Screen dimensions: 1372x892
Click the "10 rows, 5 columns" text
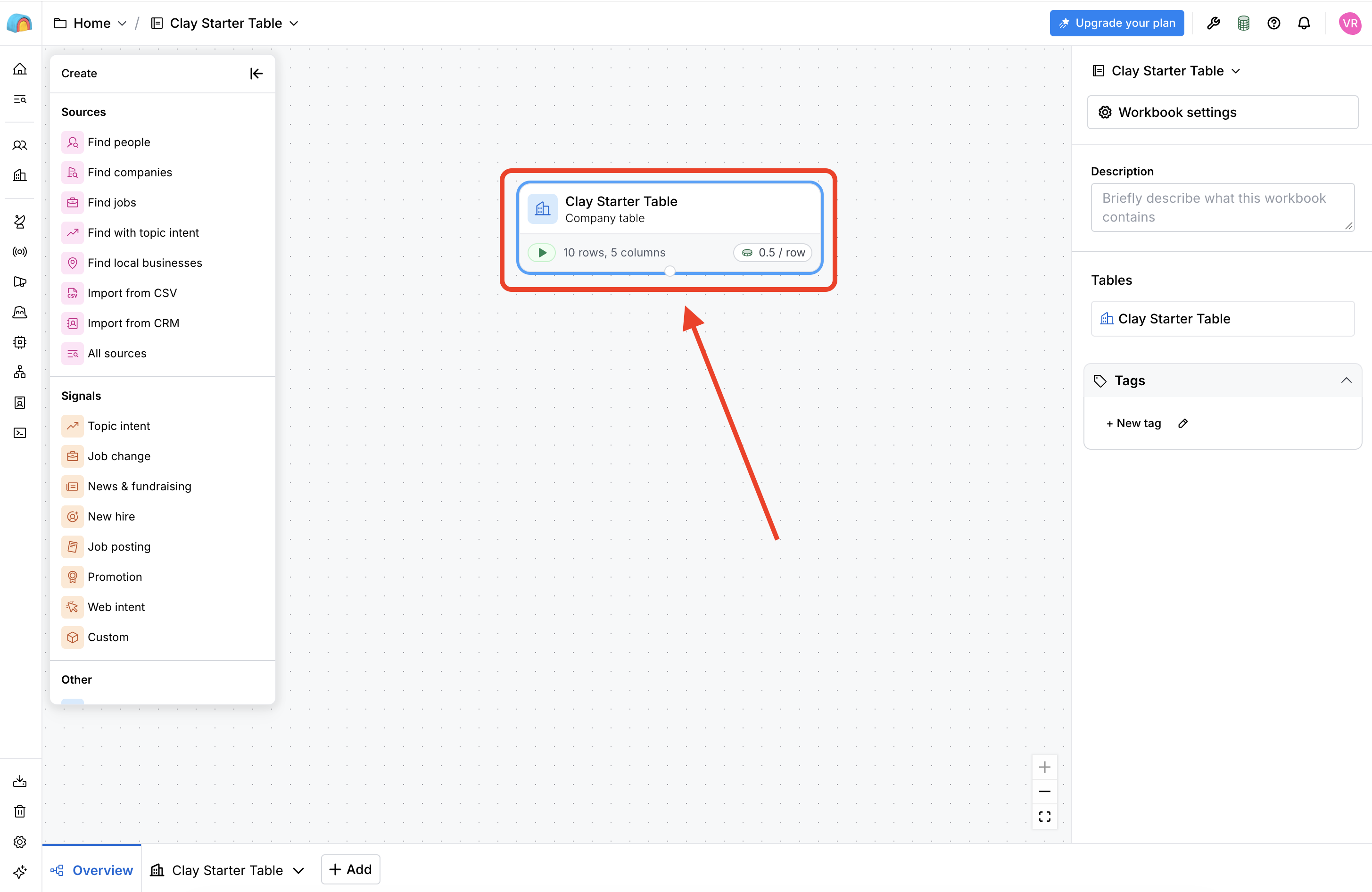(614, 253)
